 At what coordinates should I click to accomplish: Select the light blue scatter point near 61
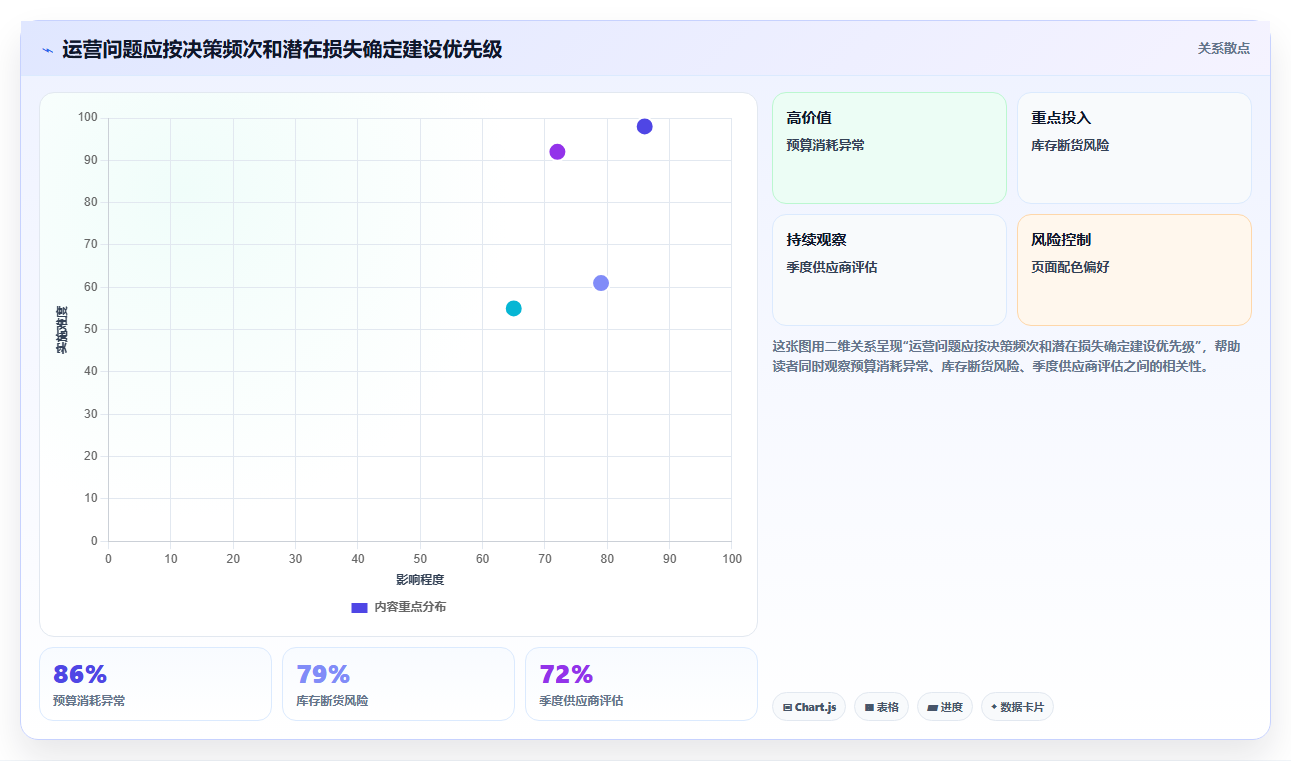601,283
